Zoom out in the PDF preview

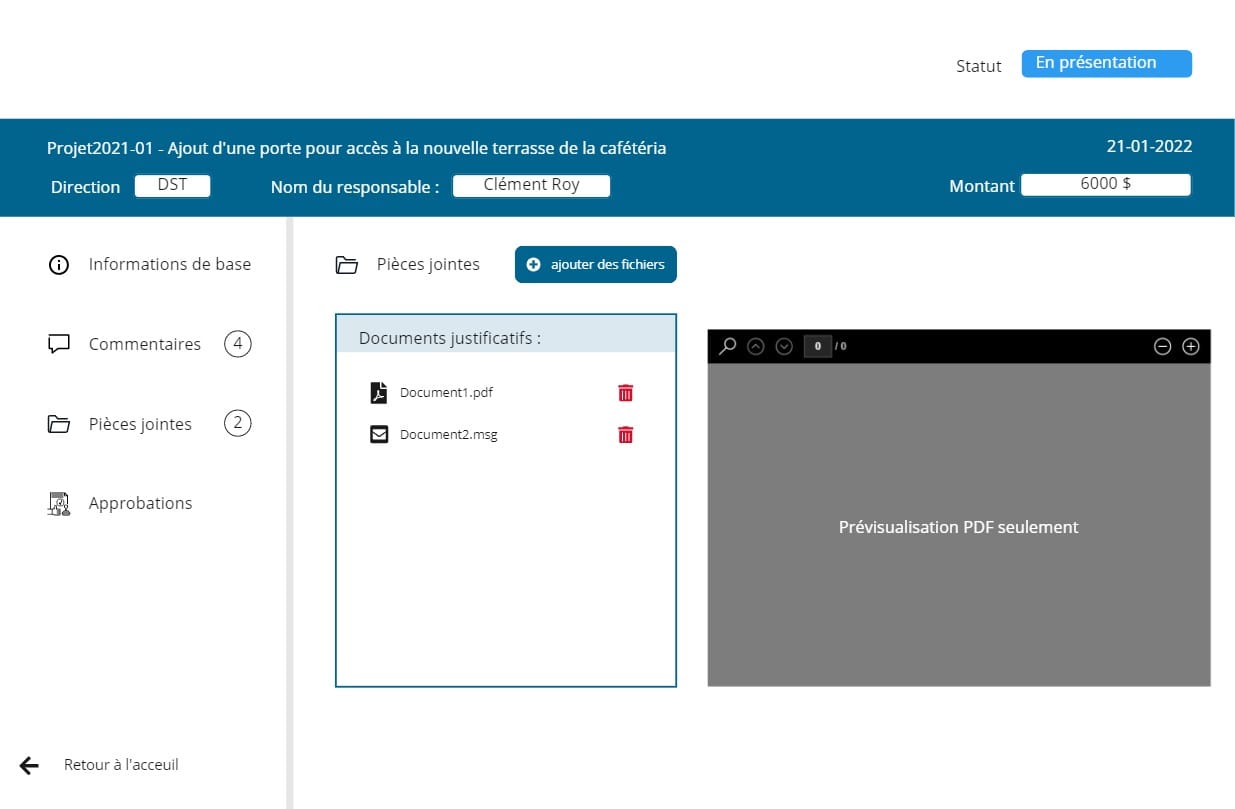coord(1162,346)
